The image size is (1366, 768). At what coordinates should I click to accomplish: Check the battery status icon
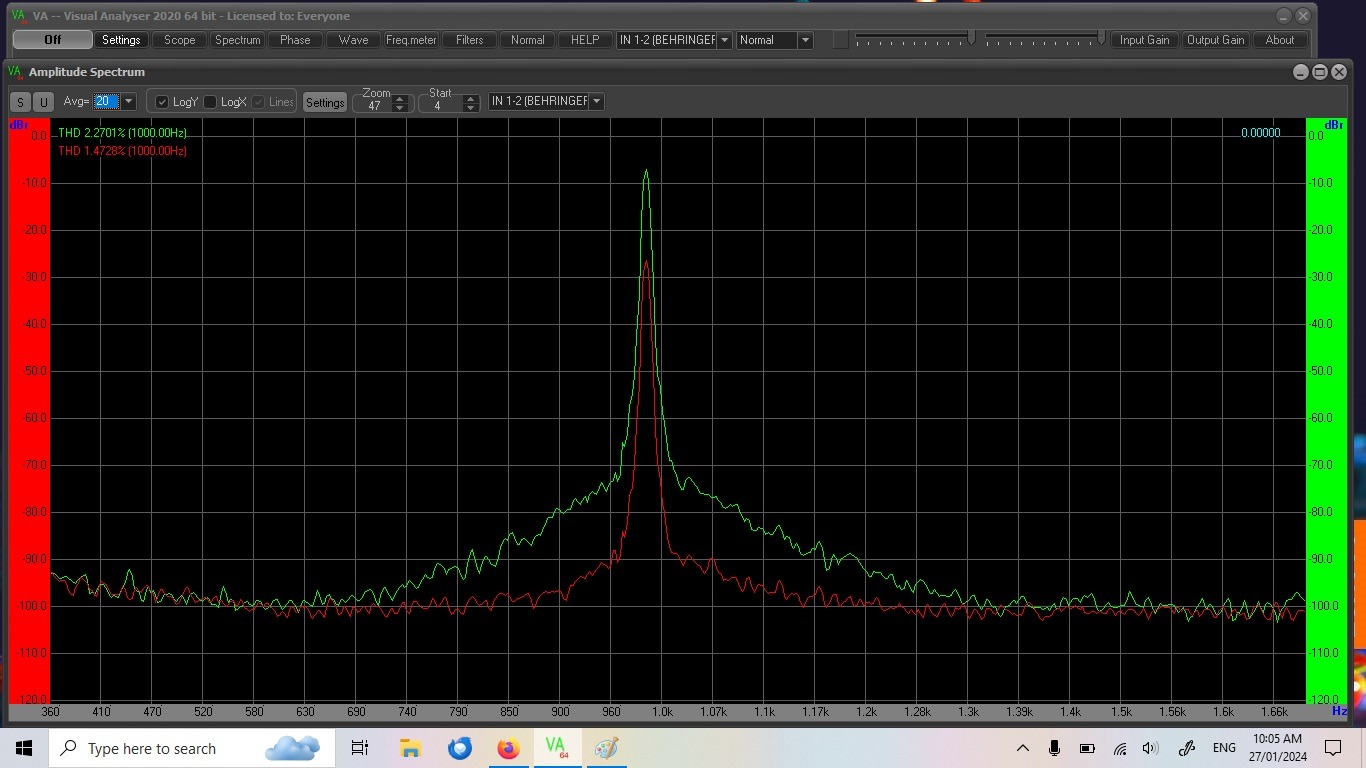coord(1087,748)
